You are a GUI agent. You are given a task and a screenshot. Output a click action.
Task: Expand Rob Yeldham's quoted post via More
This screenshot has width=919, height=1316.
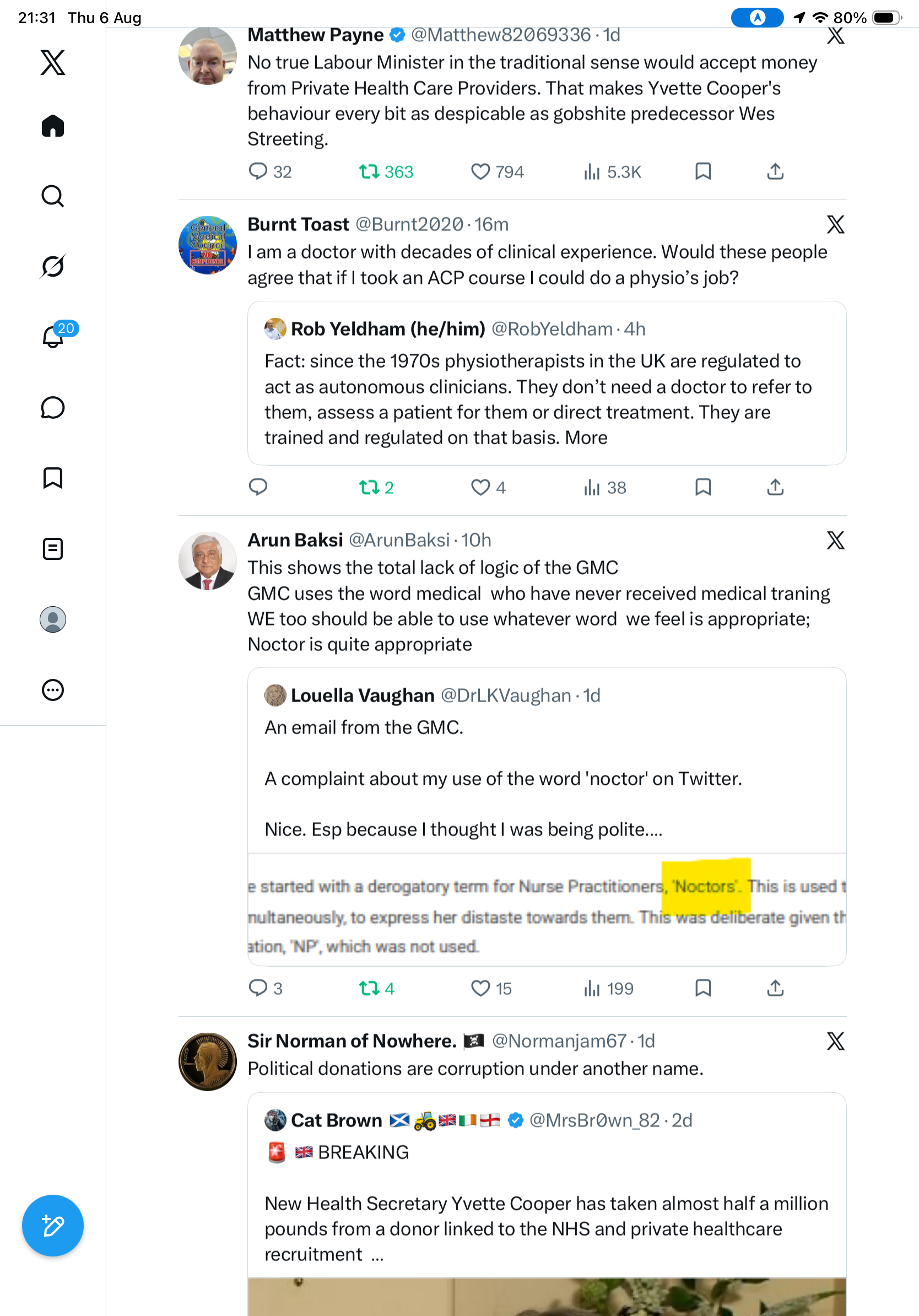(x=586, y=438)
